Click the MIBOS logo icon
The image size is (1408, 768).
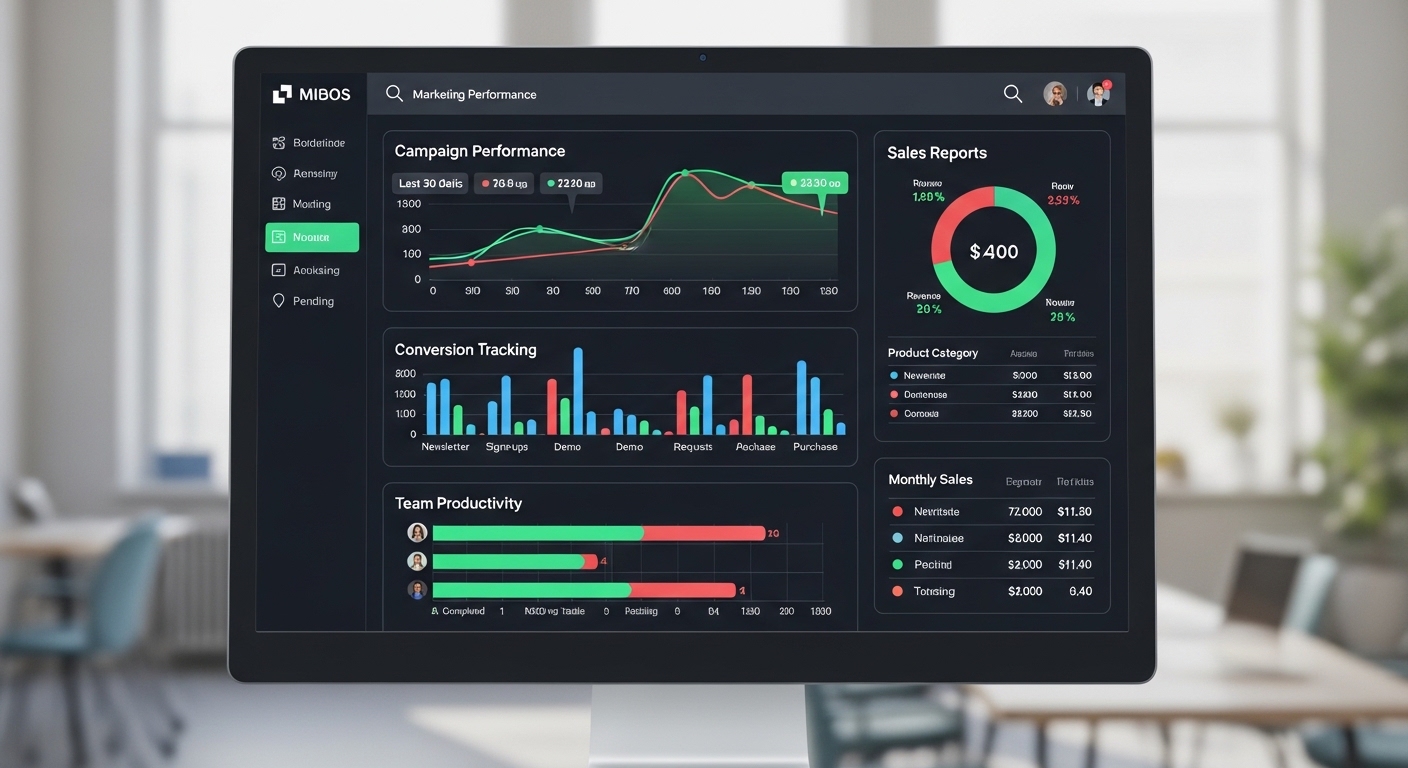click(281, 94)
